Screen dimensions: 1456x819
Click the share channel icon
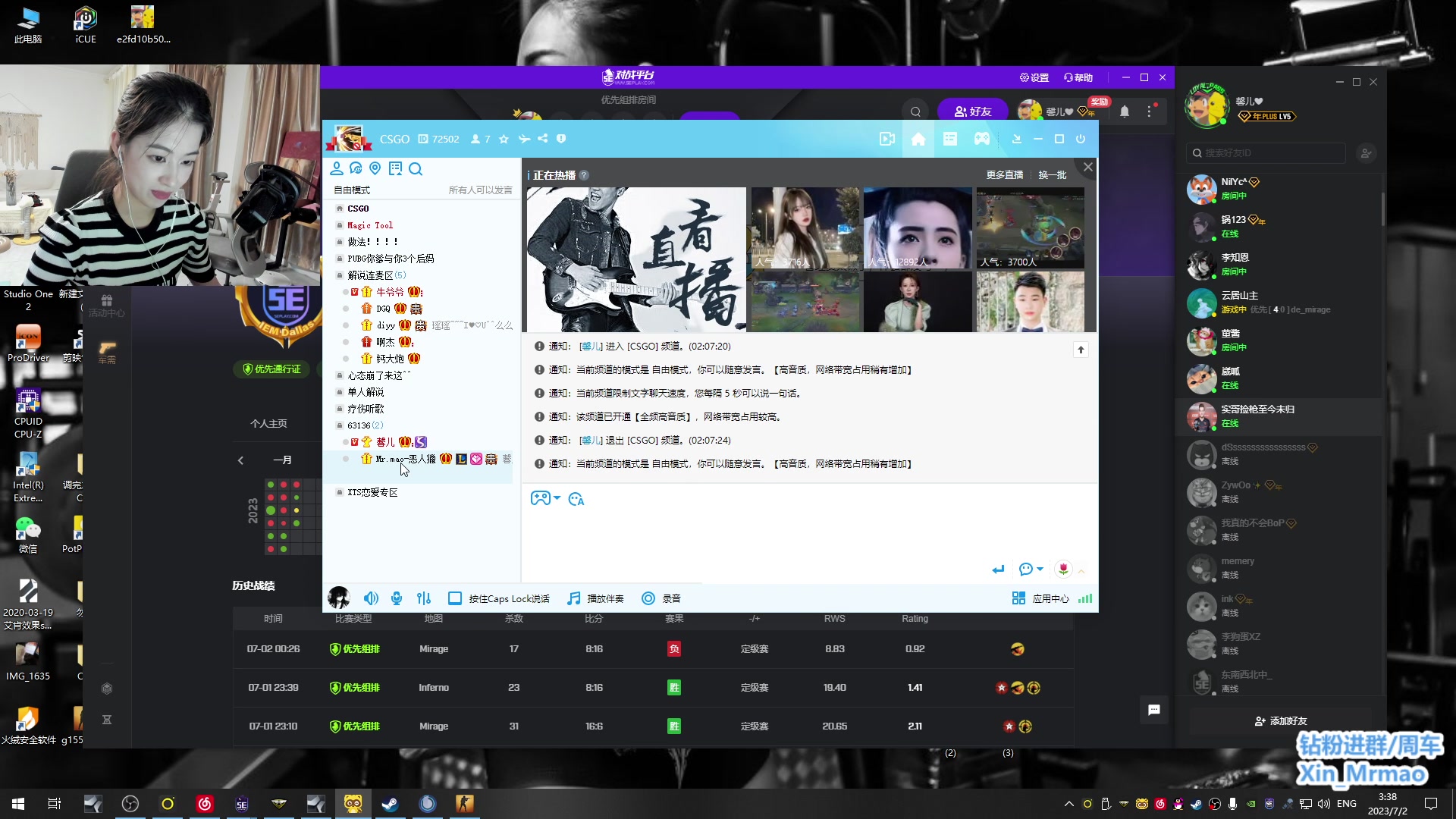tap(542, 139)
